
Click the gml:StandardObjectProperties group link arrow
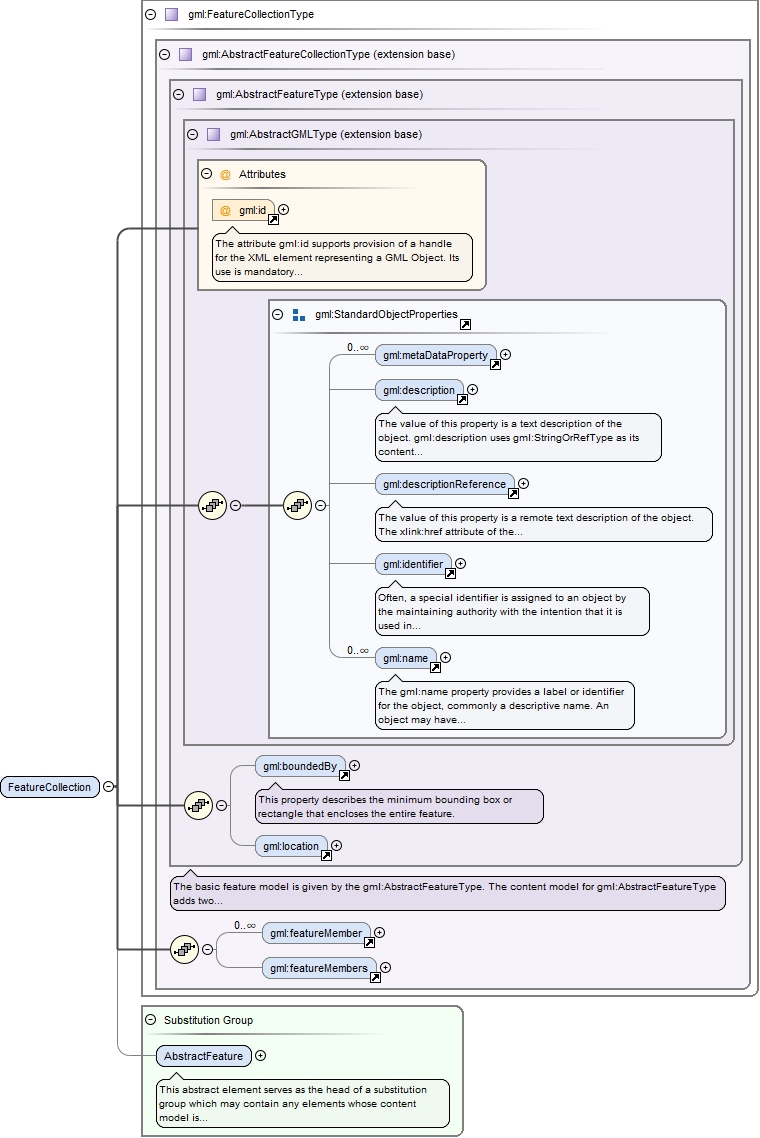[465, 324]
